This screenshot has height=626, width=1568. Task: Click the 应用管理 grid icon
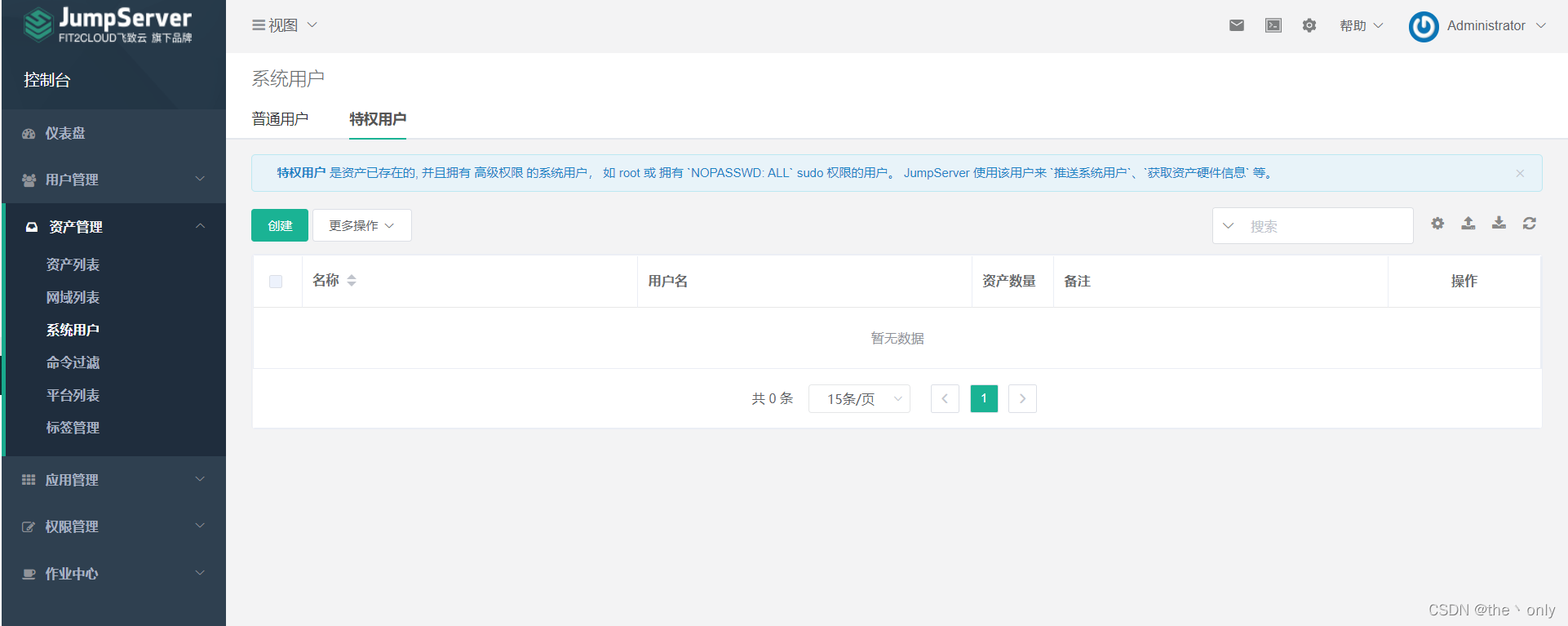[29, 480]
